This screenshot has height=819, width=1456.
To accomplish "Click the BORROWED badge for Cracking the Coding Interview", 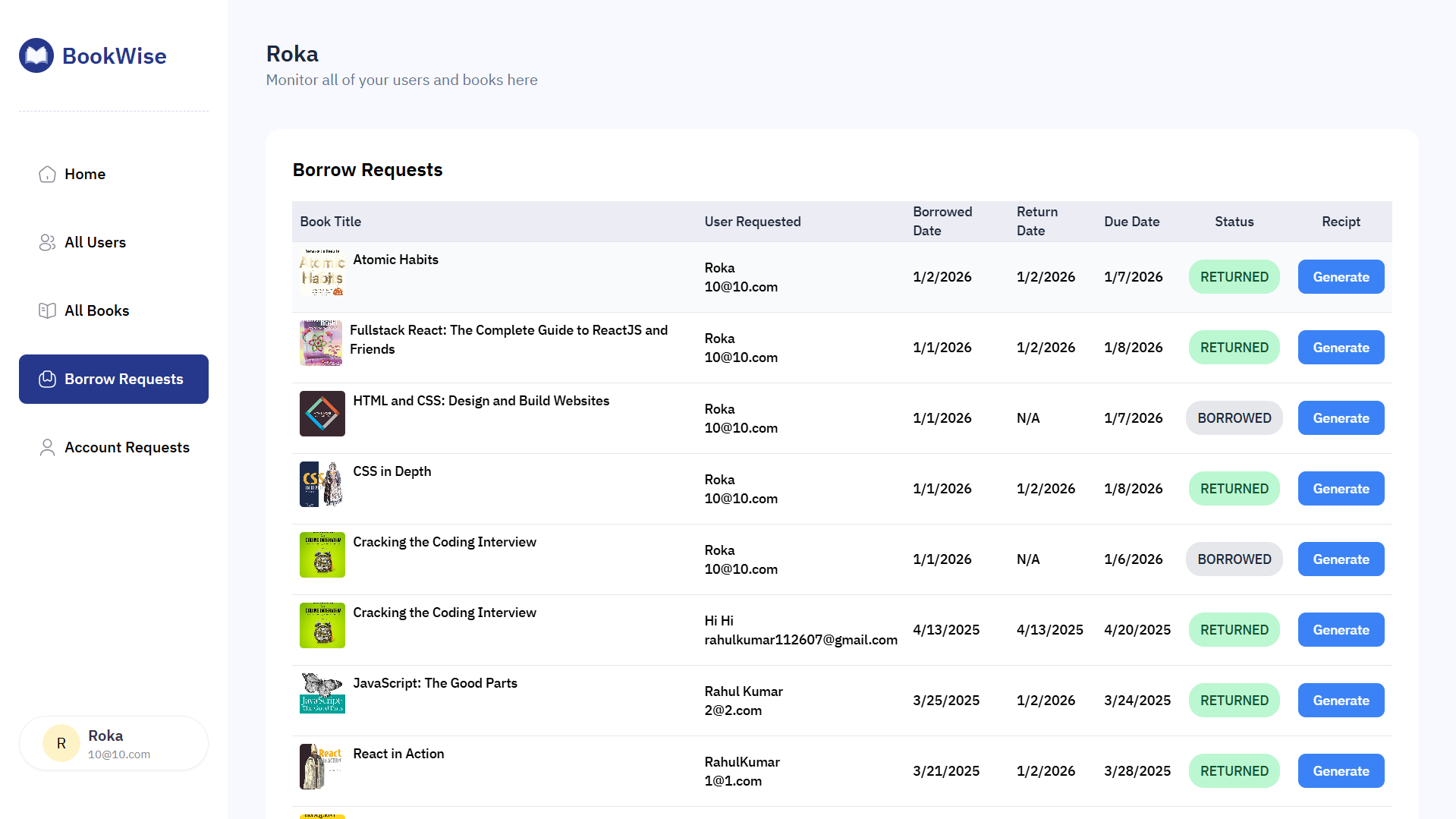I will point(1234,559).
